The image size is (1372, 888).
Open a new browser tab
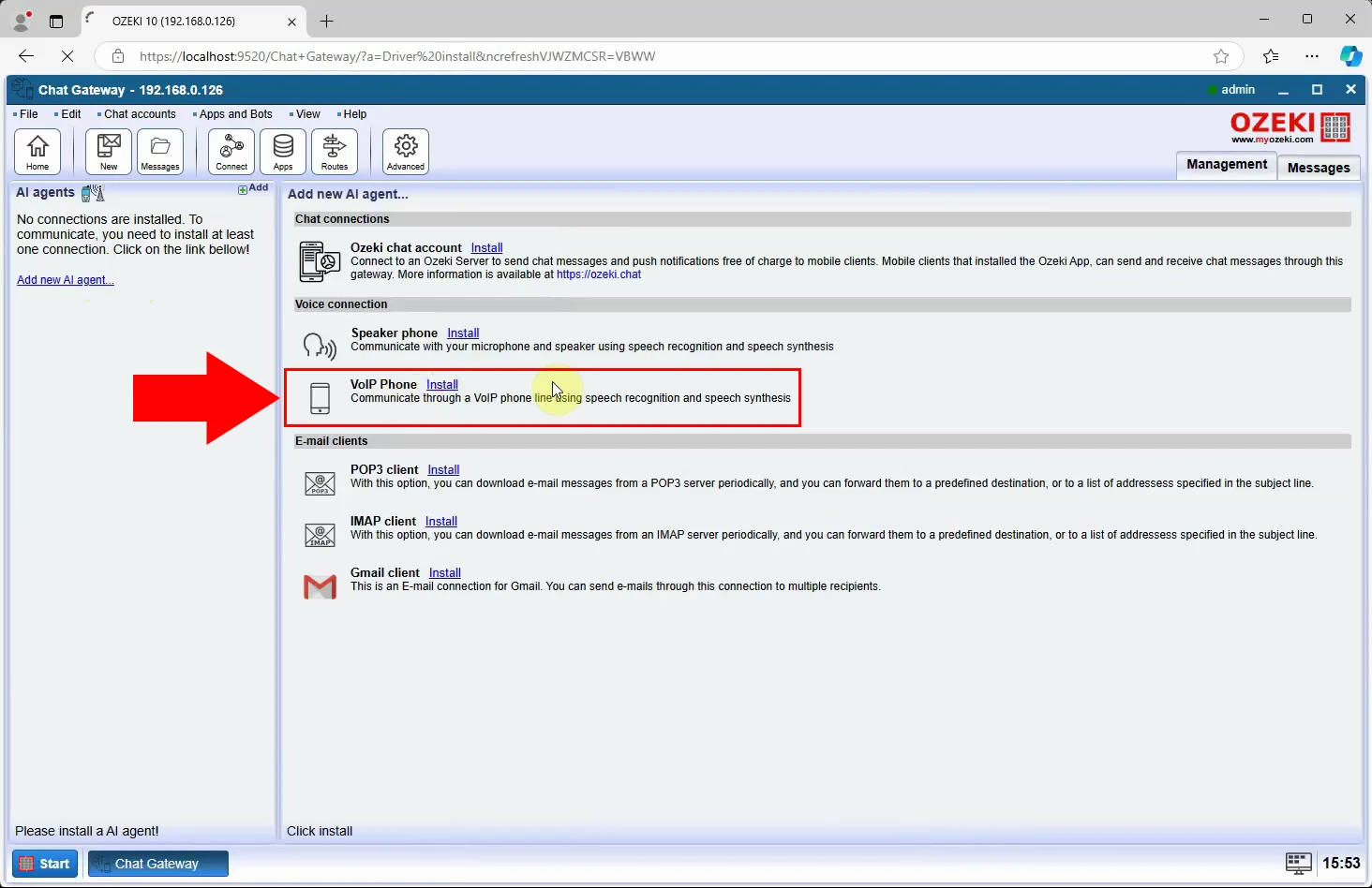pyautogui.click(x=326, y=21)
